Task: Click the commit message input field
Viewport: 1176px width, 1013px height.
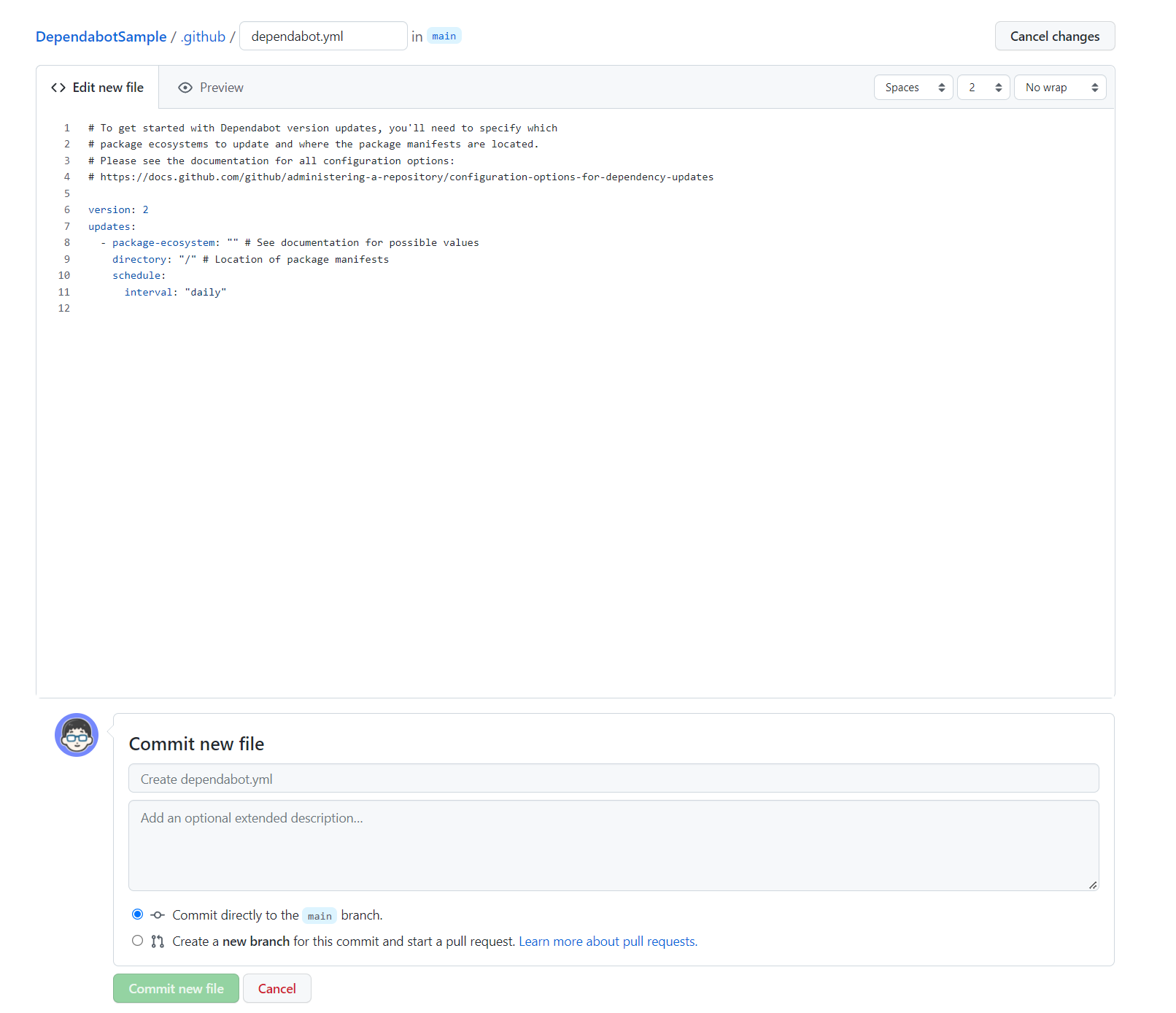Action: pyautogui.click(x=614, y=778)
